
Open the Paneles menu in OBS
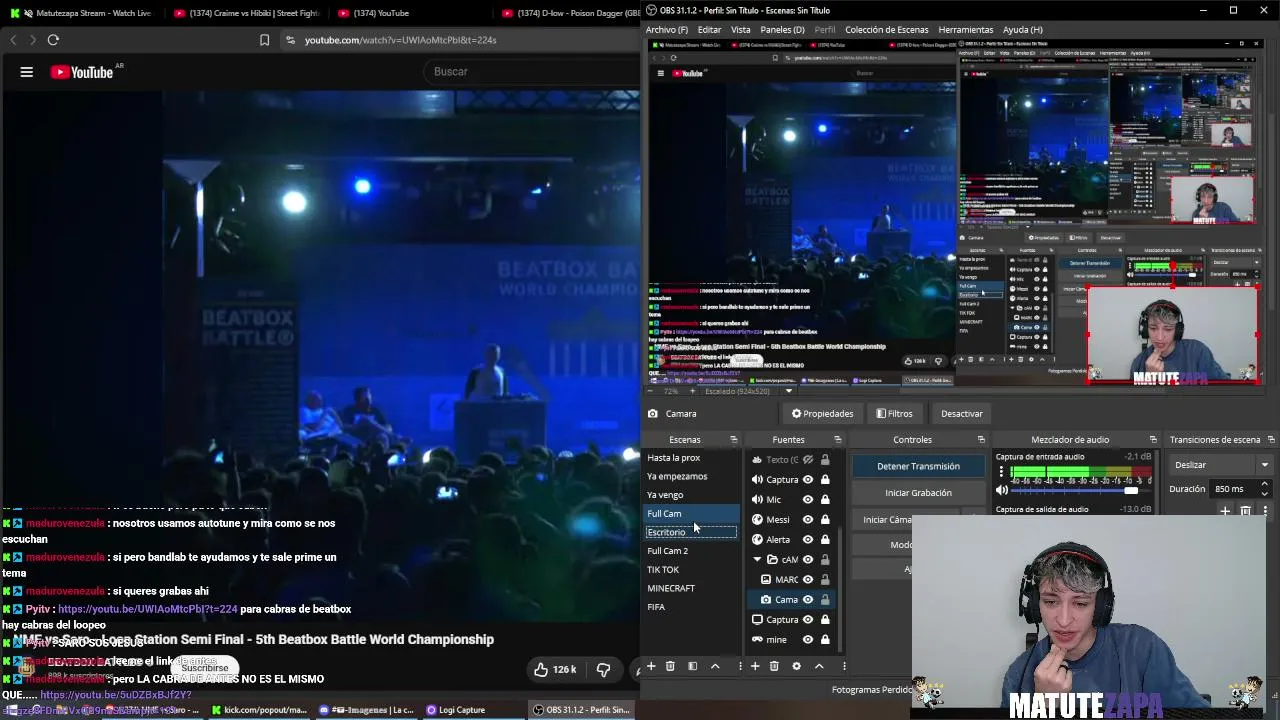tap(782, 30)
